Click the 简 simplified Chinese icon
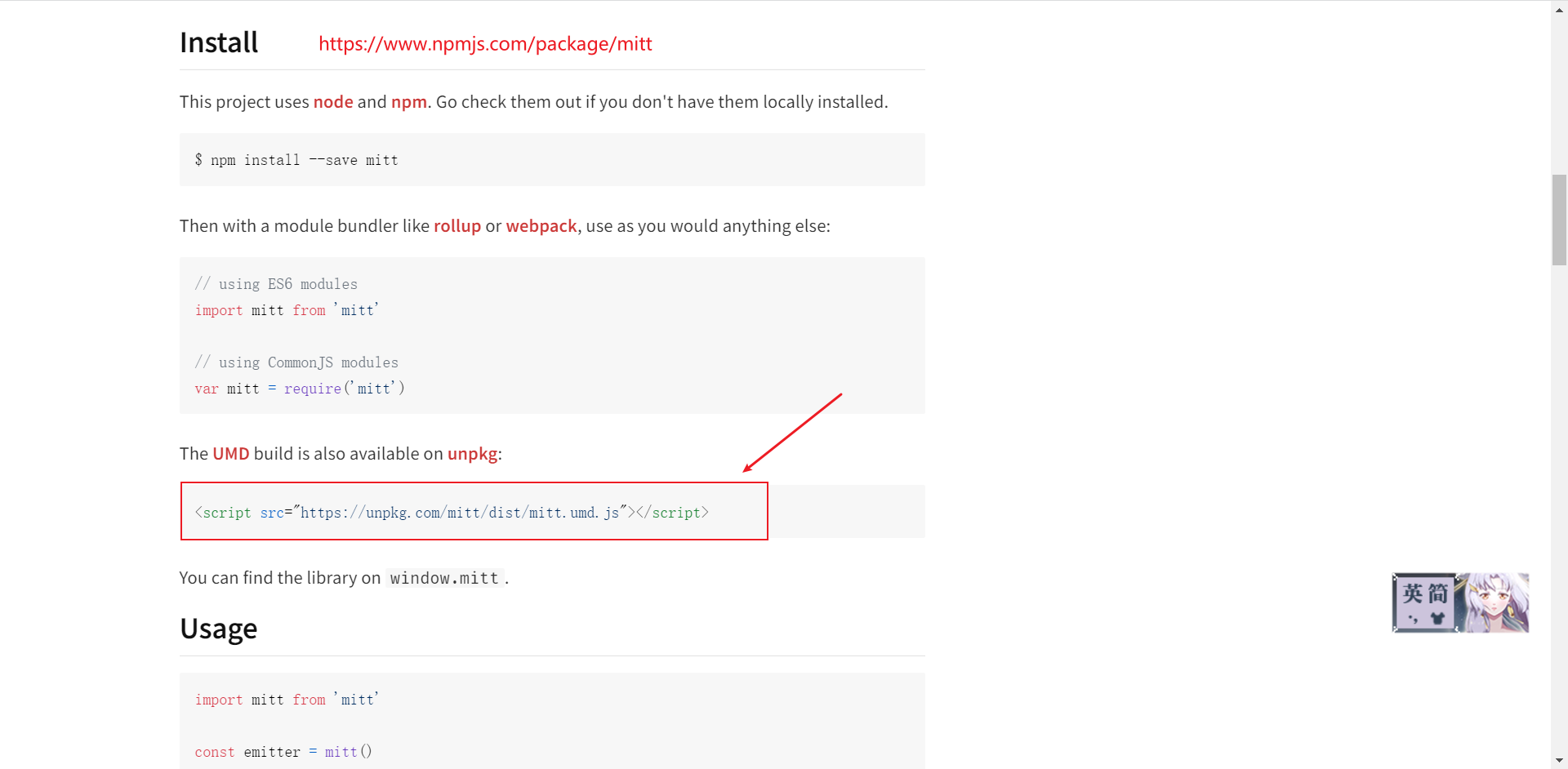The image size is (1568, 769). pos(1438,593)
